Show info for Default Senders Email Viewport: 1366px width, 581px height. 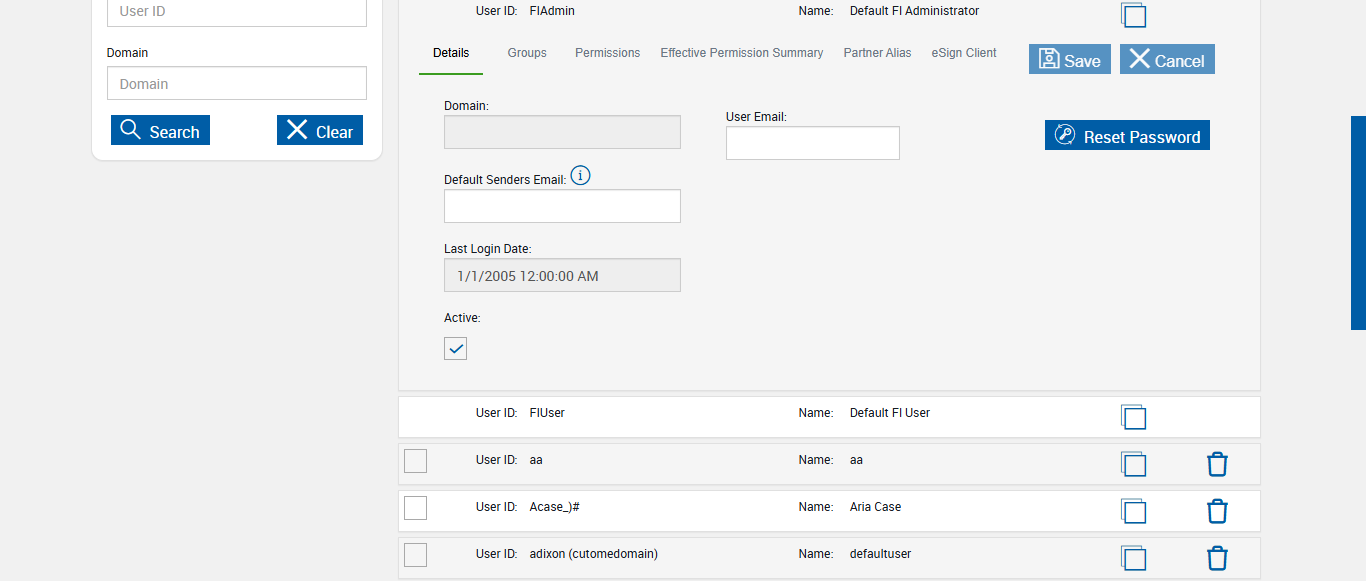pos(580,176)
